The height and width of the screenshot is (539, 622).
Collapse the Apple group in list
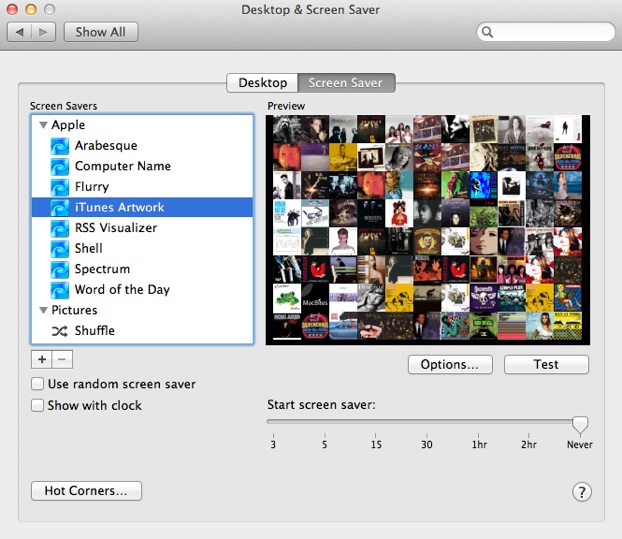pos(43,126)
